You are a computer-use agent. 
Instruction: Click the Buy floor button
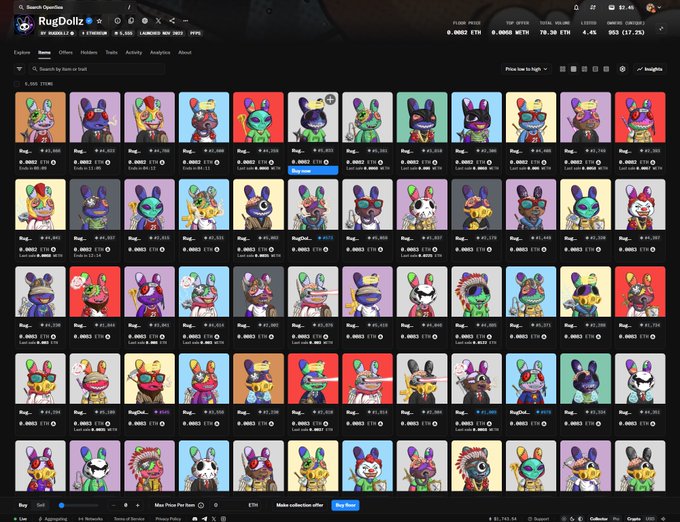[x=346, y=505]
